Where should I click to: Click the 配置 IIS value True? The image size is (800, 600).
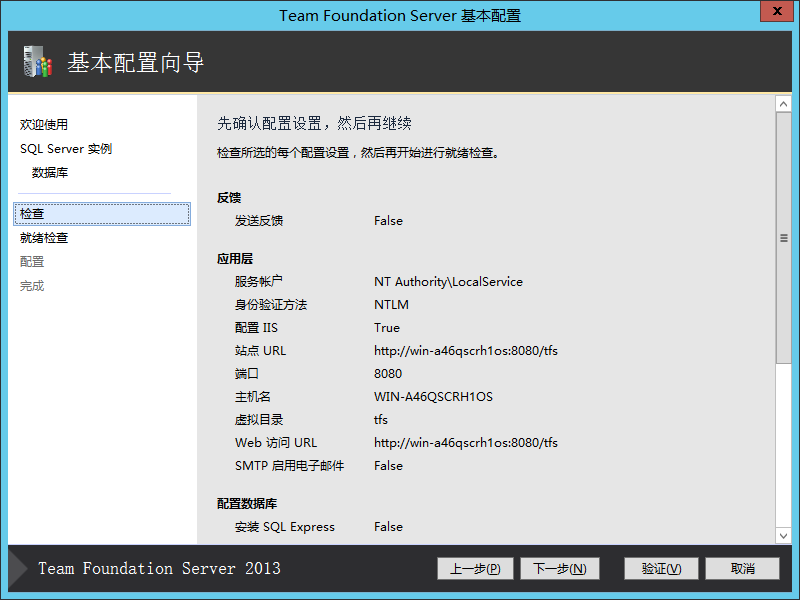pos(387,328)
